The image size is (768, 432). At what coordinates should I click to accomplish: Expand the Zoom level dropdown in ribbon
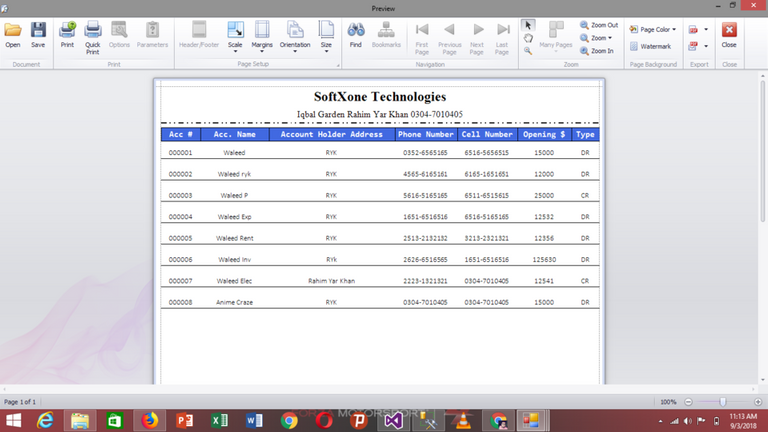[599, 37]
